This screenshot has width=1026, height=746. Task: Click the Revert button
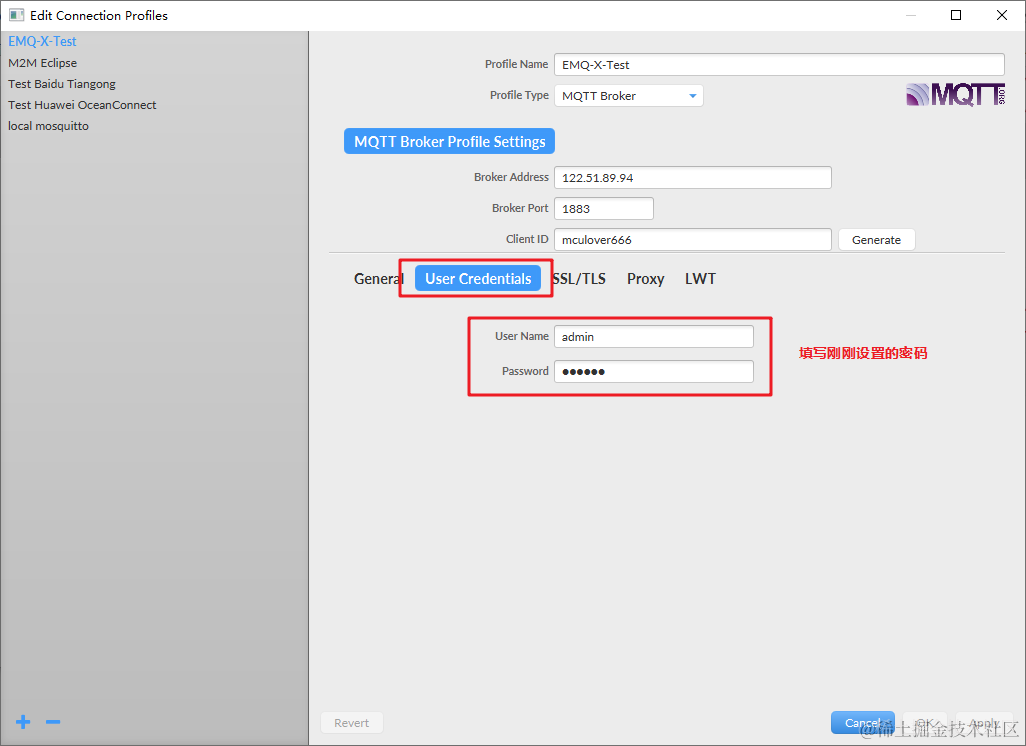click(351, 723)
